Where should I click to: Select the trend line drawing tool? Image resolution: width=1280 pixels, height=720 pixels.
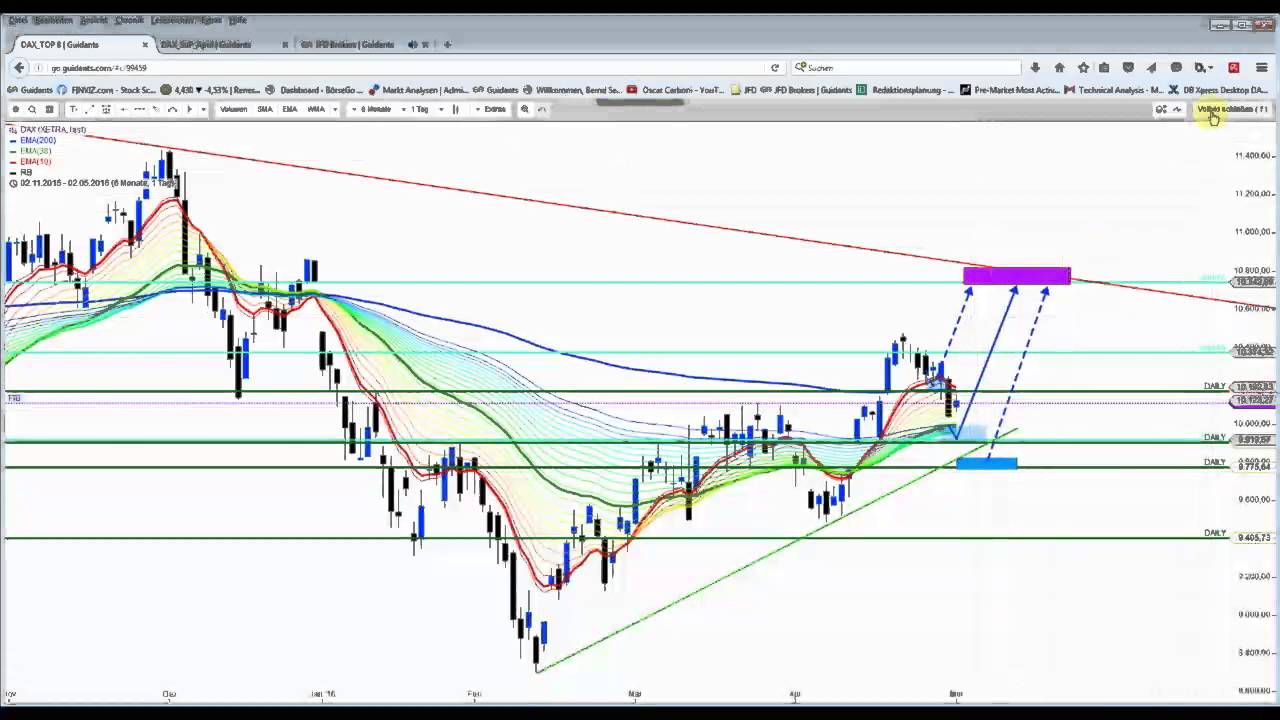pyautogui.click(x=89, y=109)
